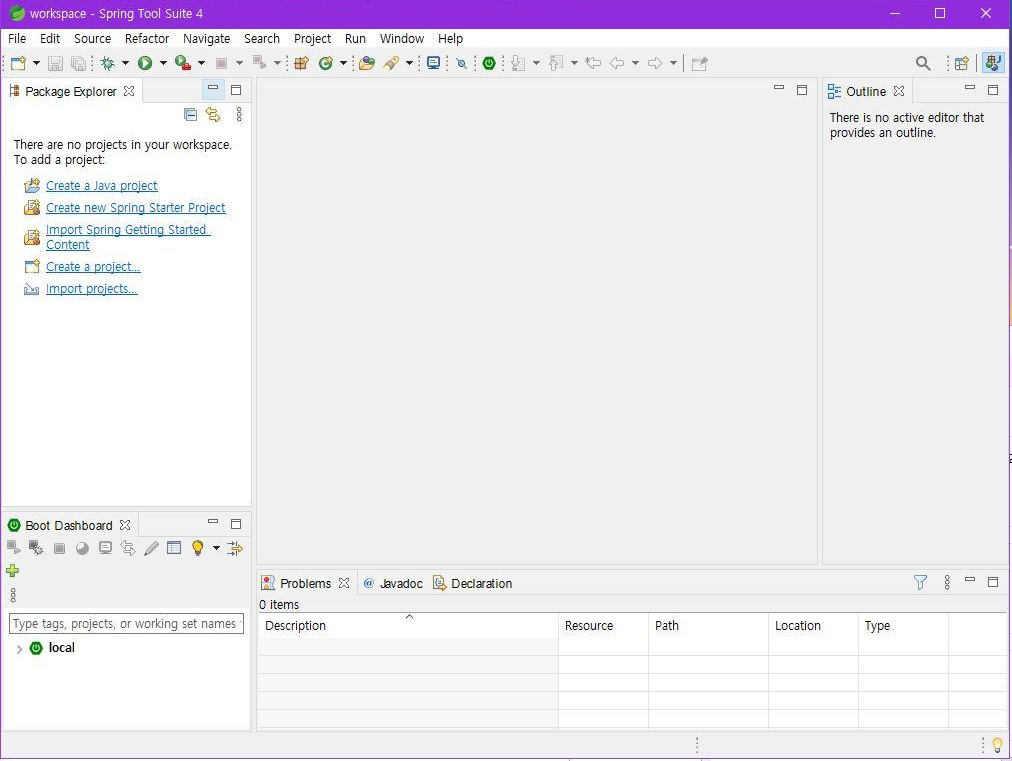Click the Boot Dashboard tag filter field

tap(126, 624)
